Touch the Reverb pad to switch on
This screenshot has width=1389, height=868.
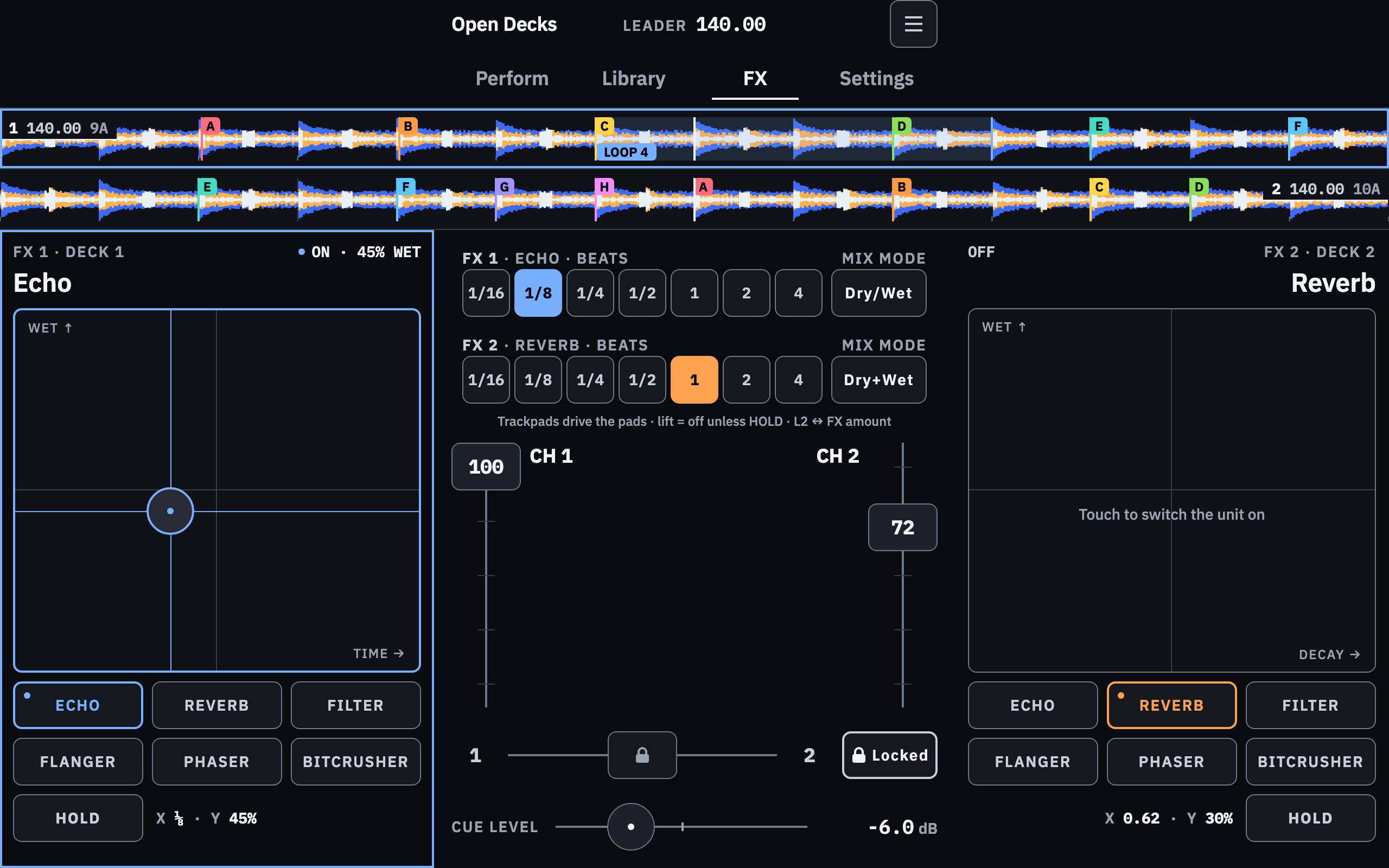click(x=1171, y=490)
